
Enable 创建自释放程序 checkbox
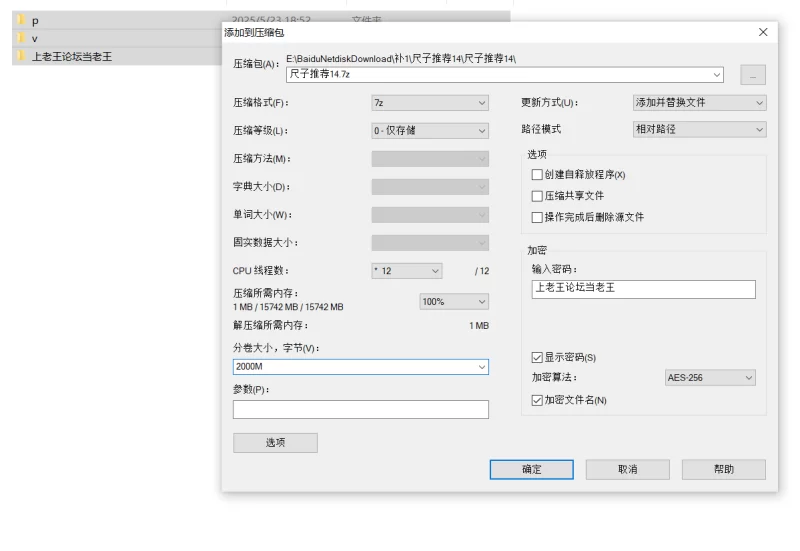point(537,175)
